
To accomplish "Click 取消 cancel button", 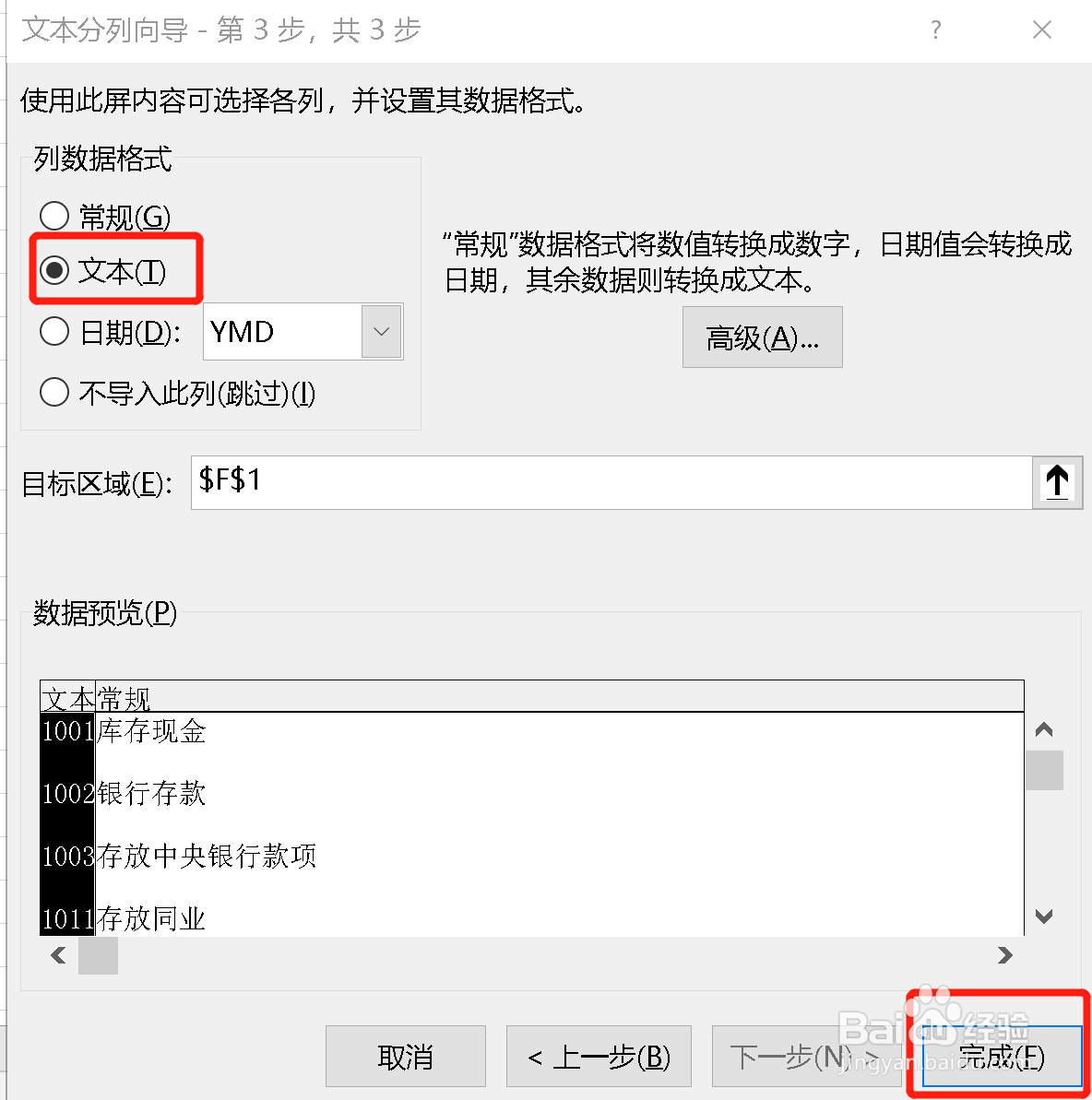I will pyautogui.click(x=406, y=1056).
